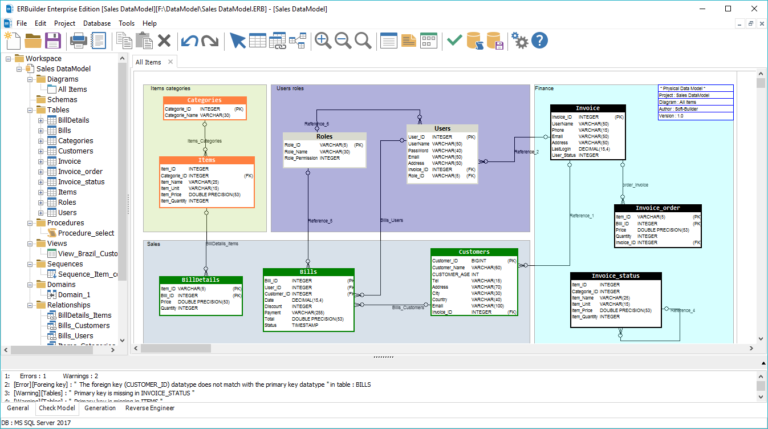Switch to the Generation tab
768x429 pixels.
99,408
